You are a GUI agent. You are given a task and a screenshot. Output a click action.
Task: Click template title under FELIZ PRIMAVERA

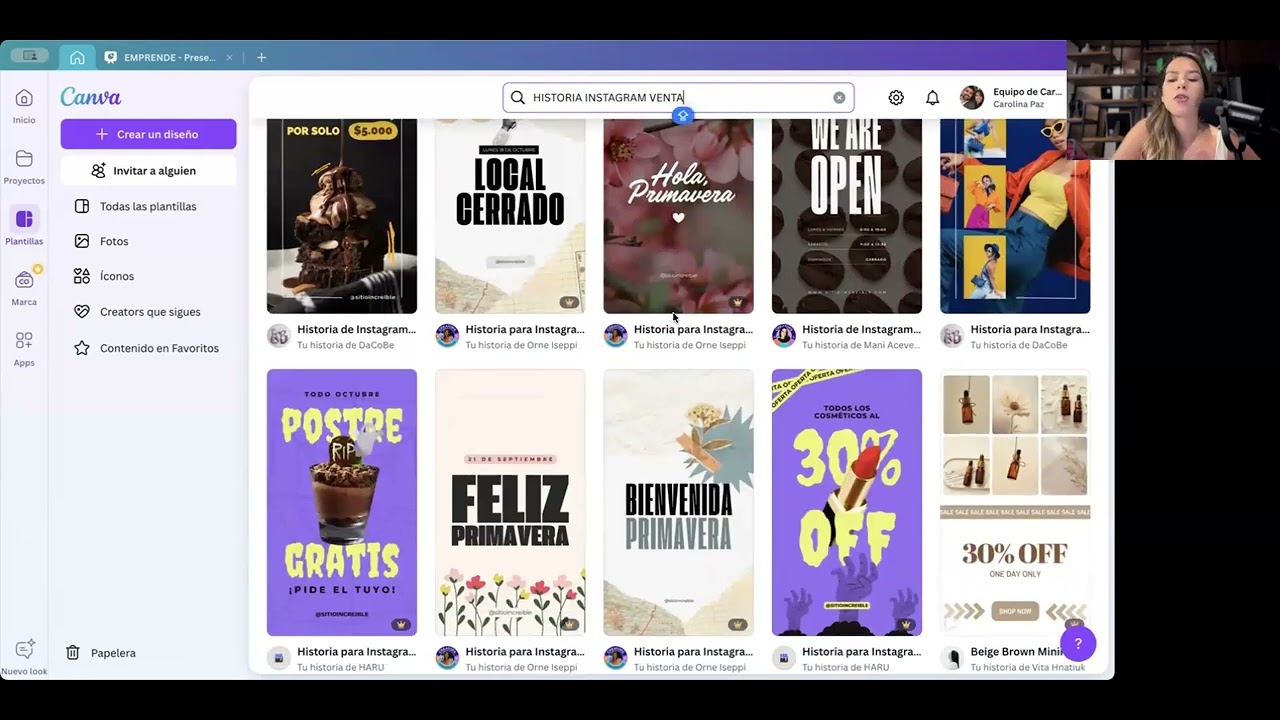pyautogui.click(x=525, y=652)
